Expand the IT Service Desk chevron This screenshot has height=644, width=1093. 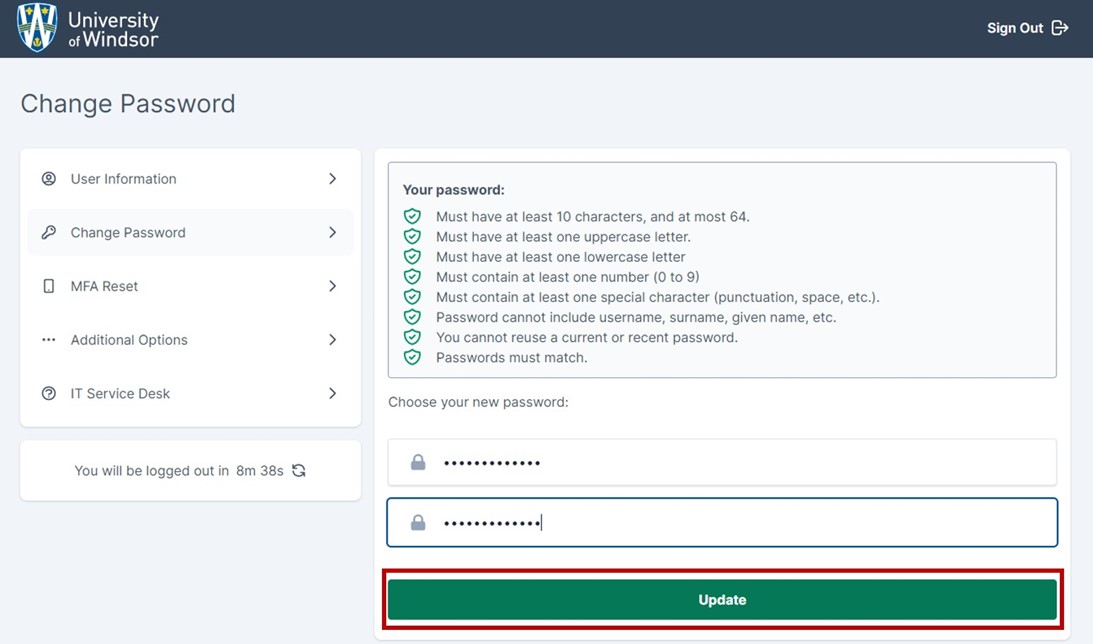333,393
